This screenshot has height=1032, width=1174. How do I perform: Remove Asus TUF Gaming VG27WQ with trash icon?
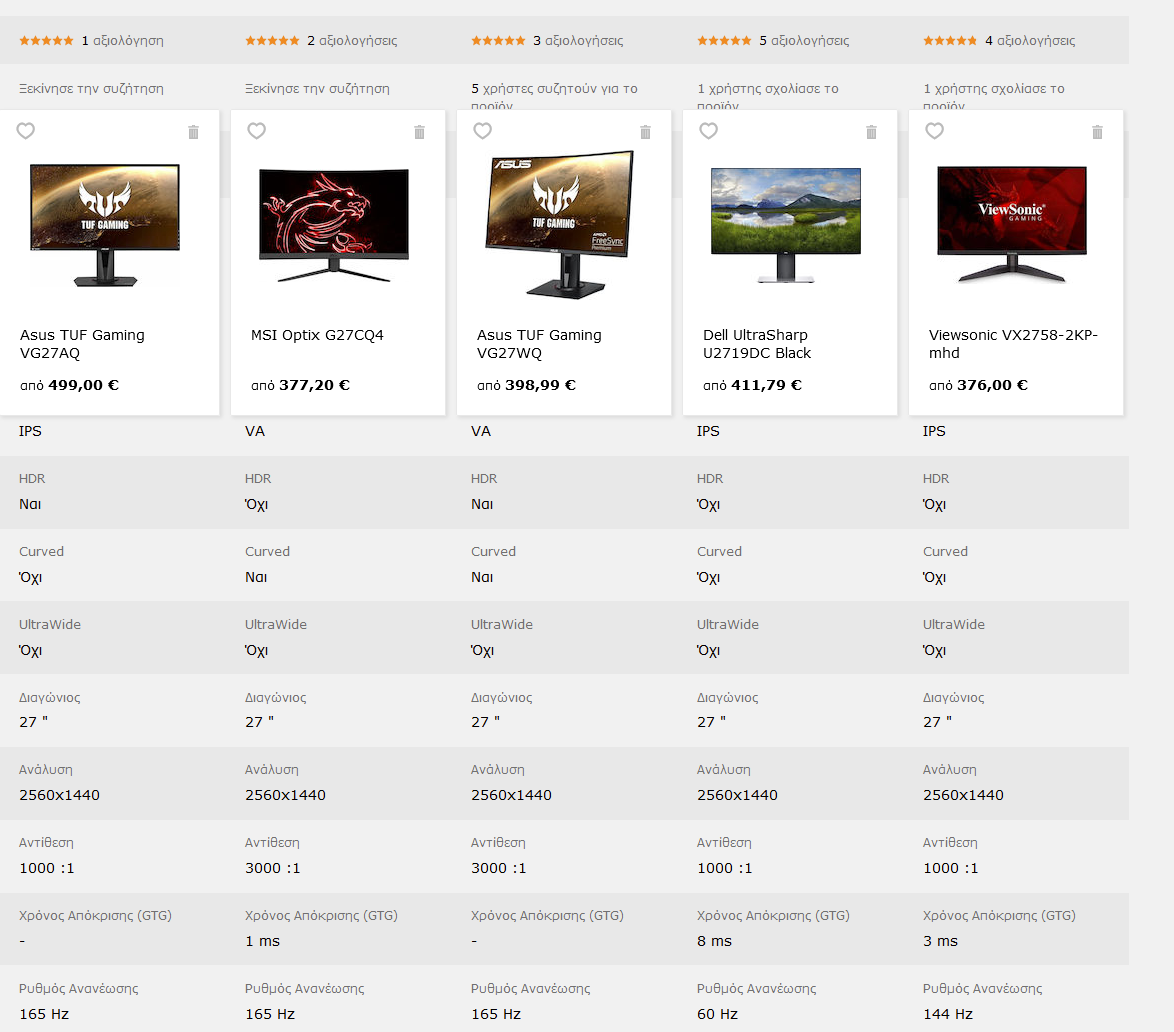tap(645, 132)
